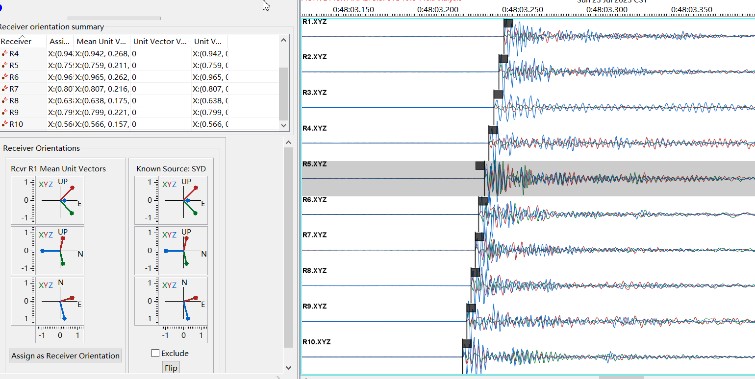The width and height of the screenshot is (755, 379).
Task: Select the R4 receiver row icon
Action: 4,53
